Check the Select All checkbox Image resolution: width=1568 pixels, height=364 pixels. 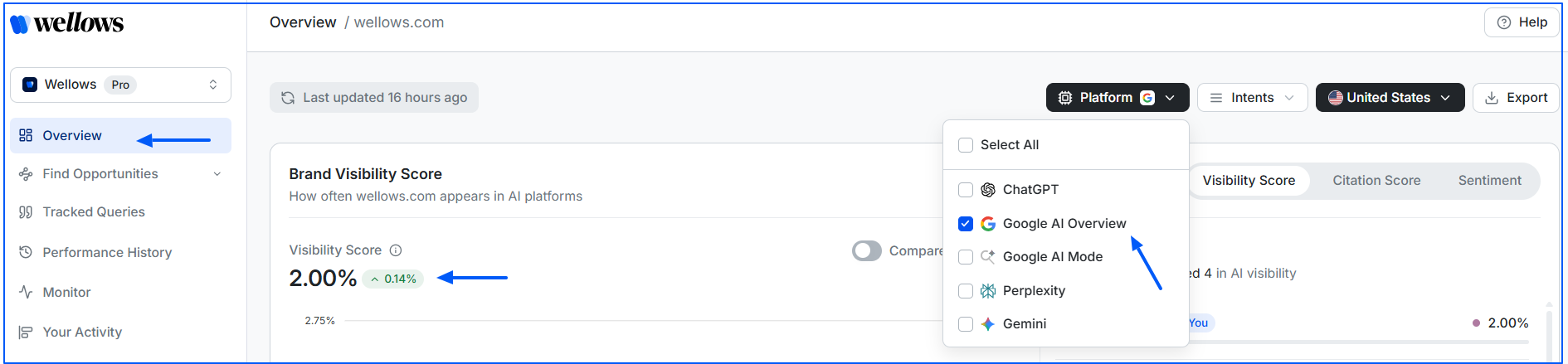(966, 145)
